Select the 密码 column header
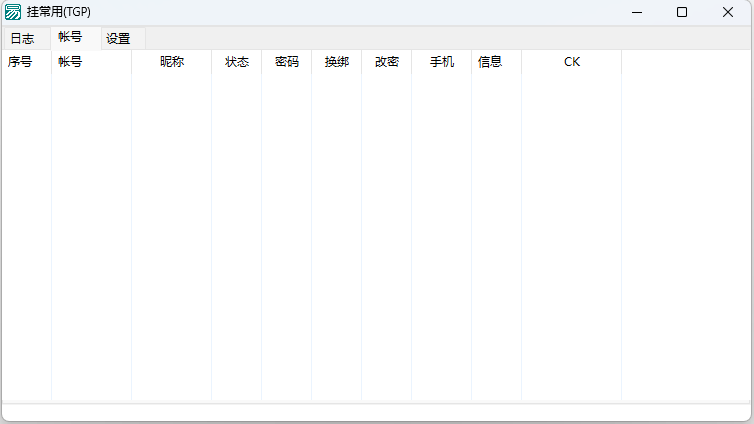Screen dimensions: 754x424 pos(287,62)
